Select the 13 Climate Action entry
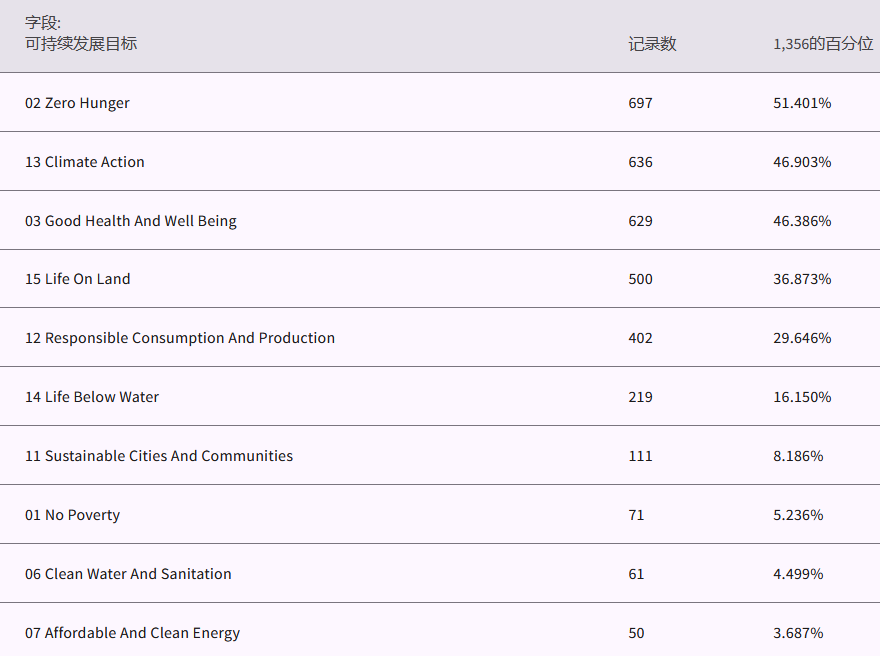The height and width of the screenshot is (656, 880). [85, 162]
